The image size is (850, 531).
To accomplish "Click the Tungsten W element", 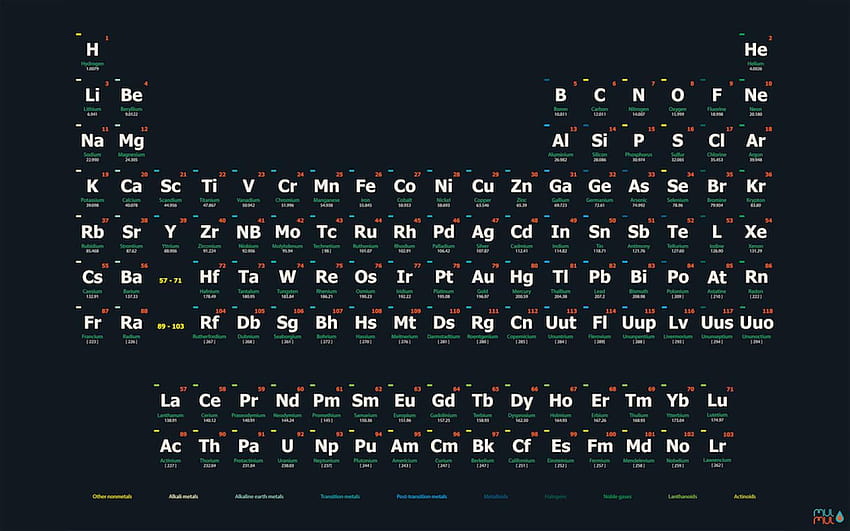I will click(x=288, y=280).
